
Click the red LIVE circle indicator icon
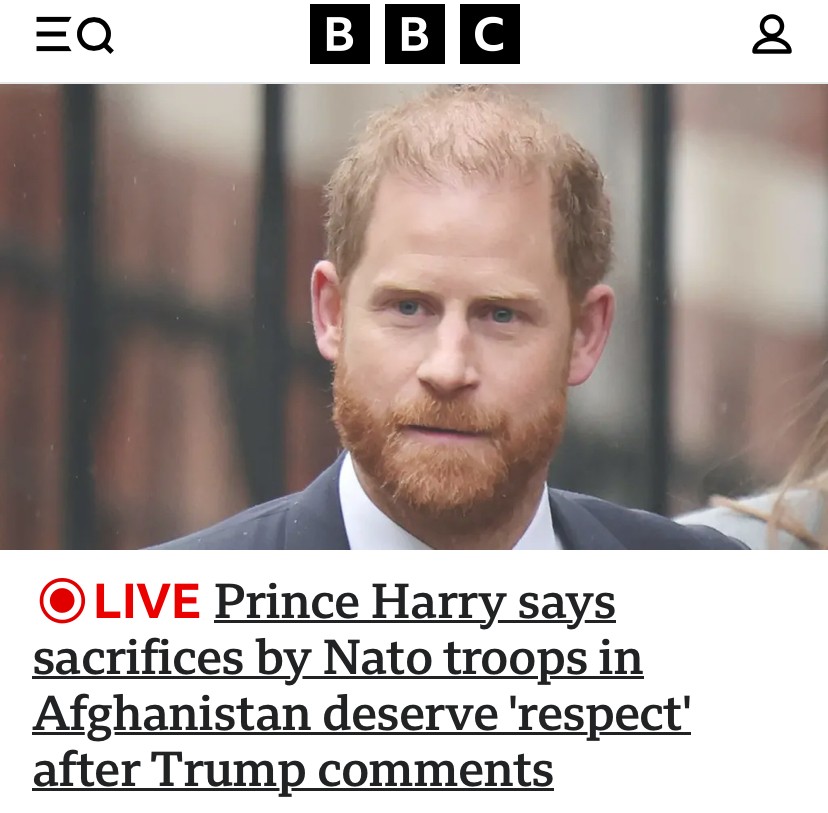tap(62, 600)
